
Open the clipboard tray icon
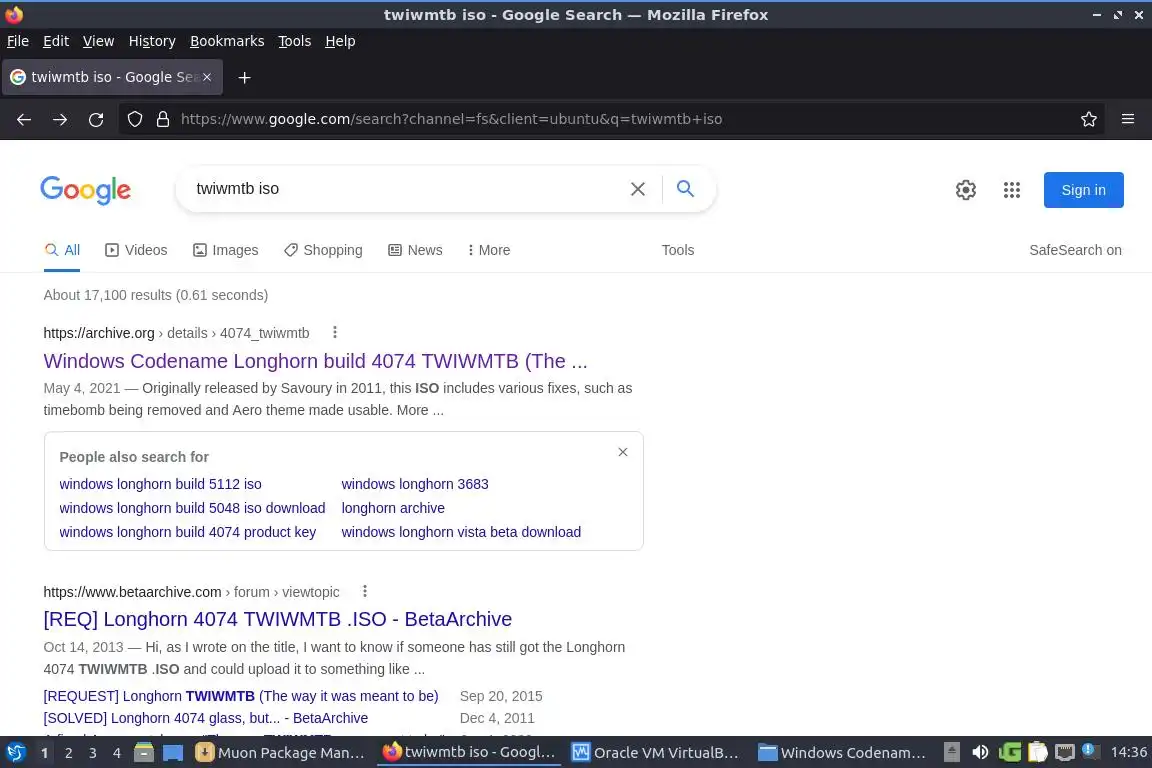(1037, 753)
